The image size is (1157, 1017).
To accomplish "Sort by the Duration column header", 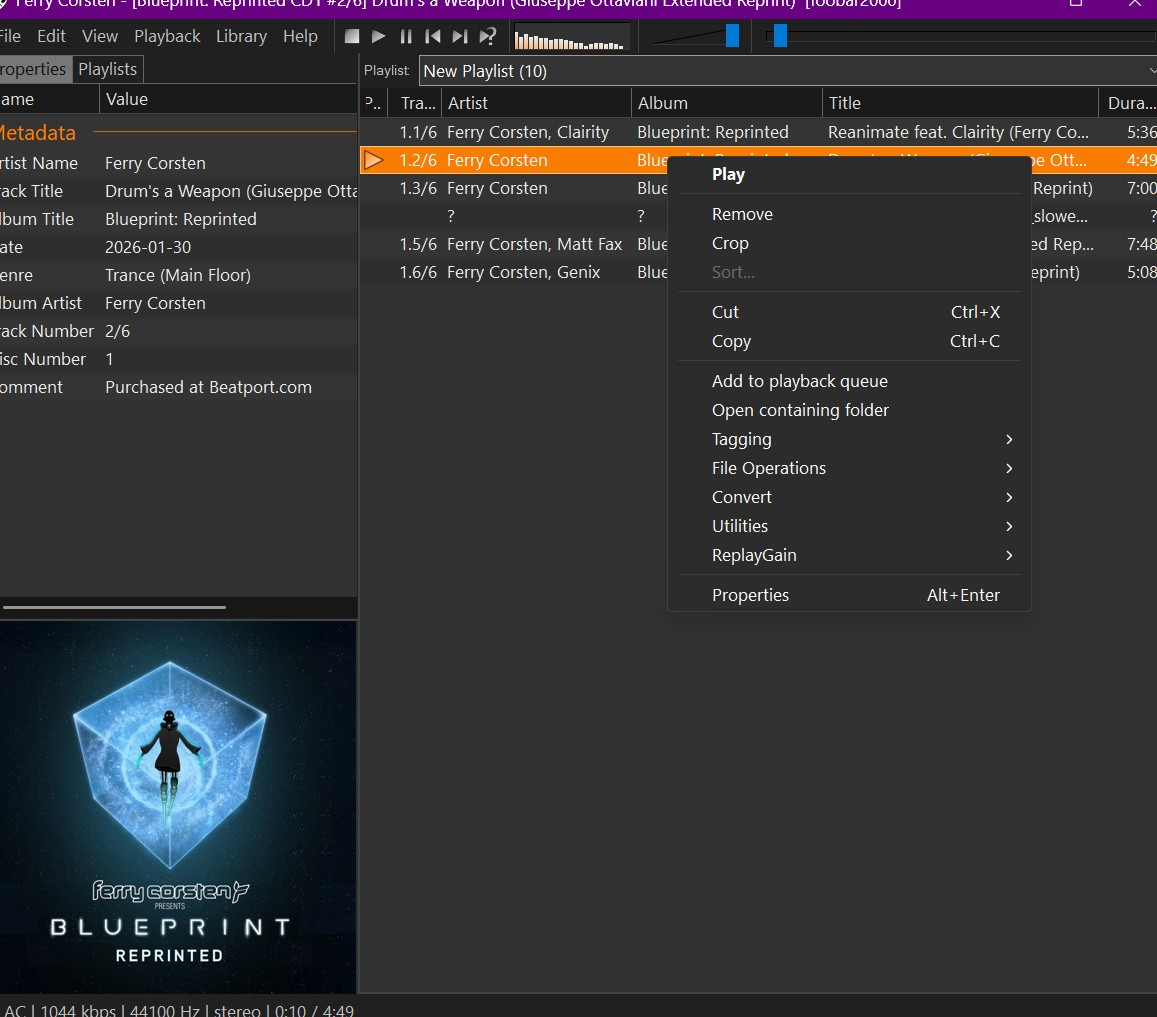I will pyautogui.click(x=1128, y=103).
